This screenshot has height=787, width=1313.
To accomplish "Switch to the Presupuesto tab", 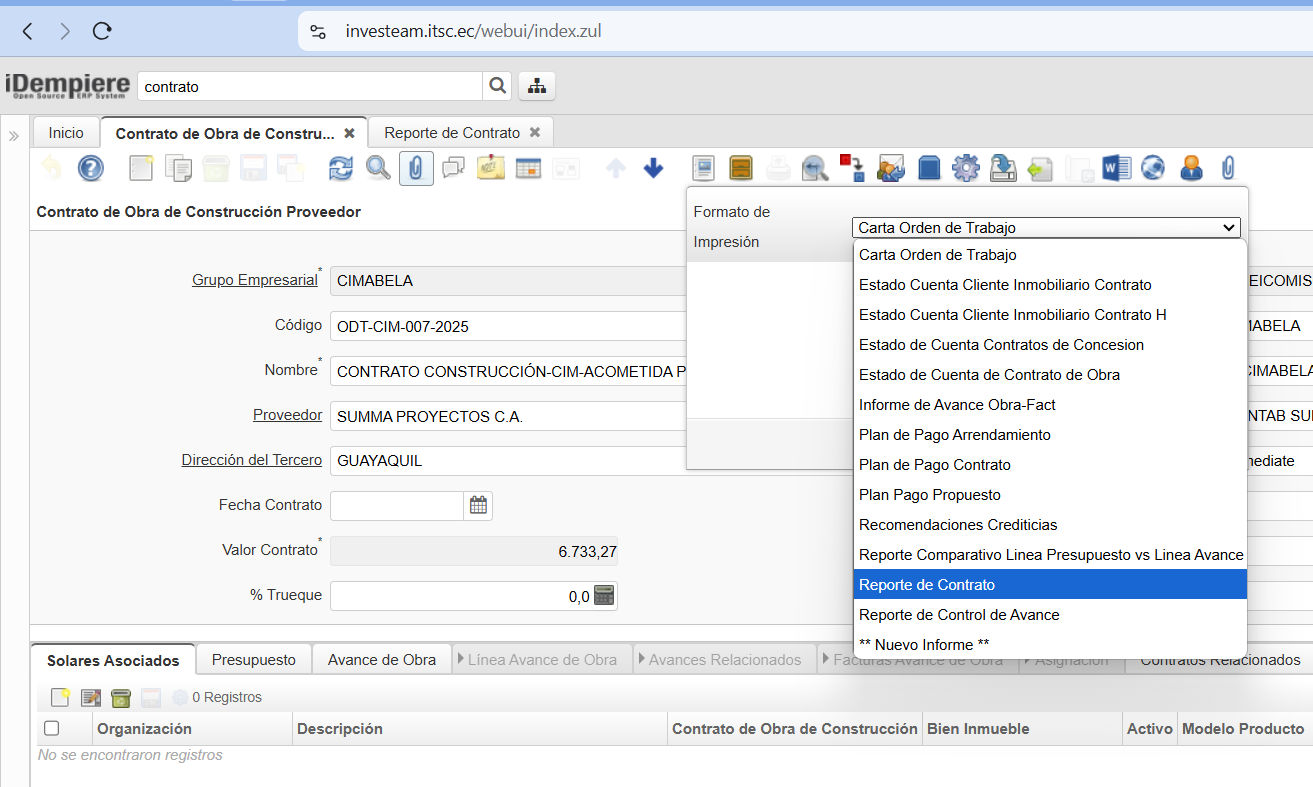I will click(254, 660).
